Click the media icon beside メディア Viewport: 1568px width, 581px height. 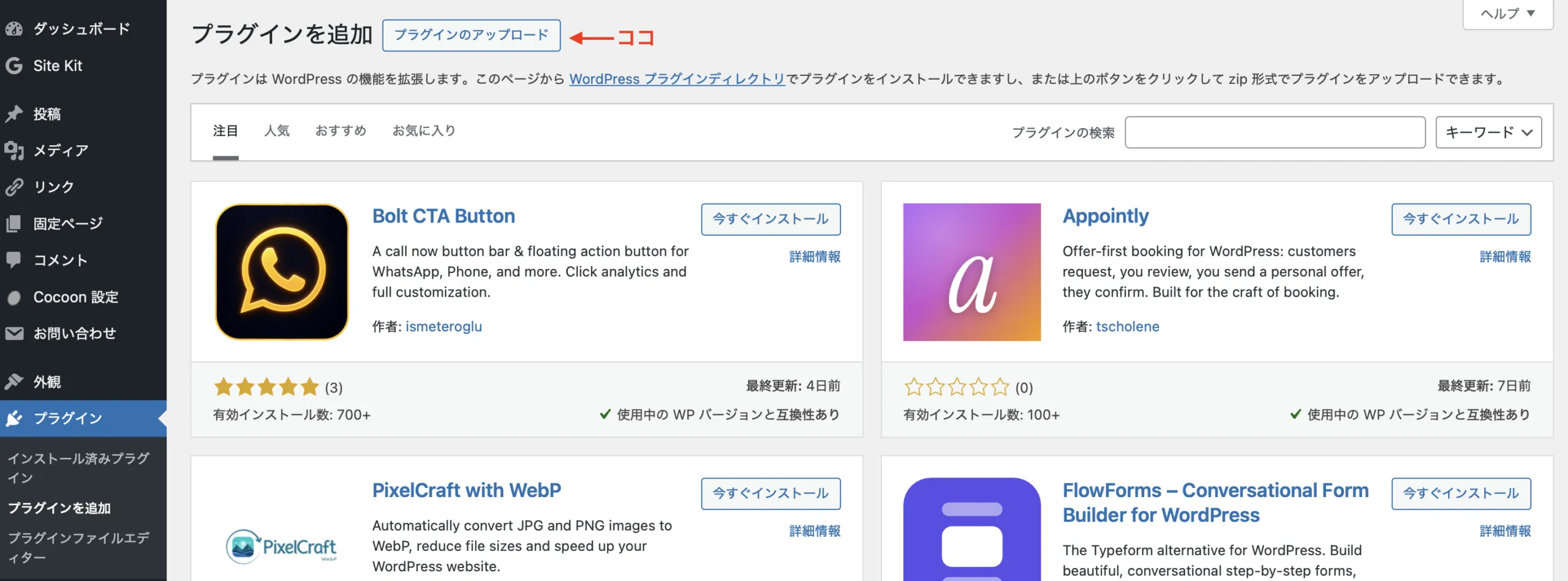(x=14, y=150)
